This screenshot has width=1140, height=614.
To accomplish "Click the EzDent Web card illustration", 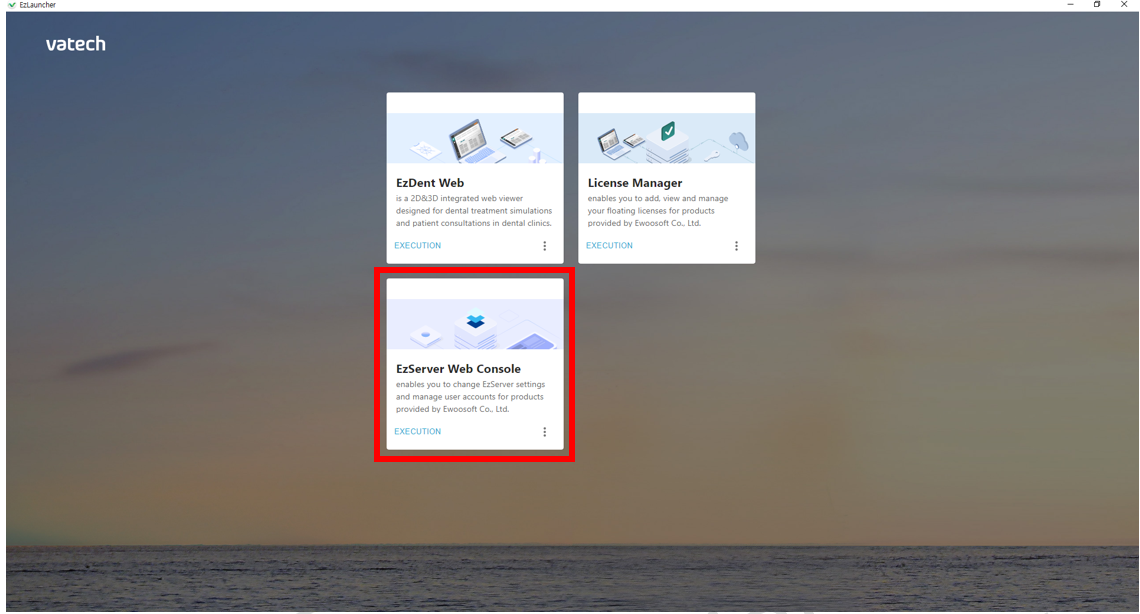I will [475, 138].
